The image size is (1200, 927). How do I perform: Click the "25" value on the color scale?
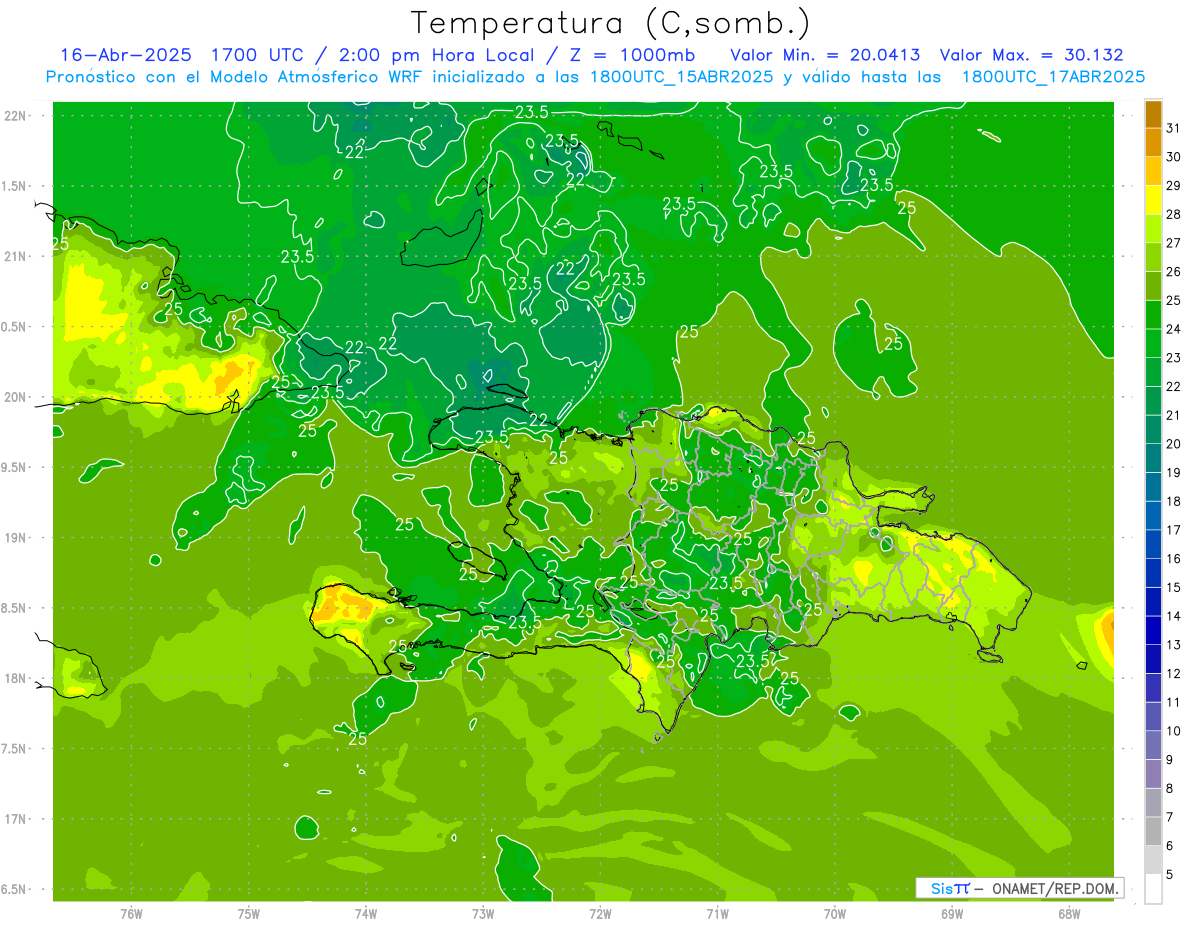coord(1173,300)
